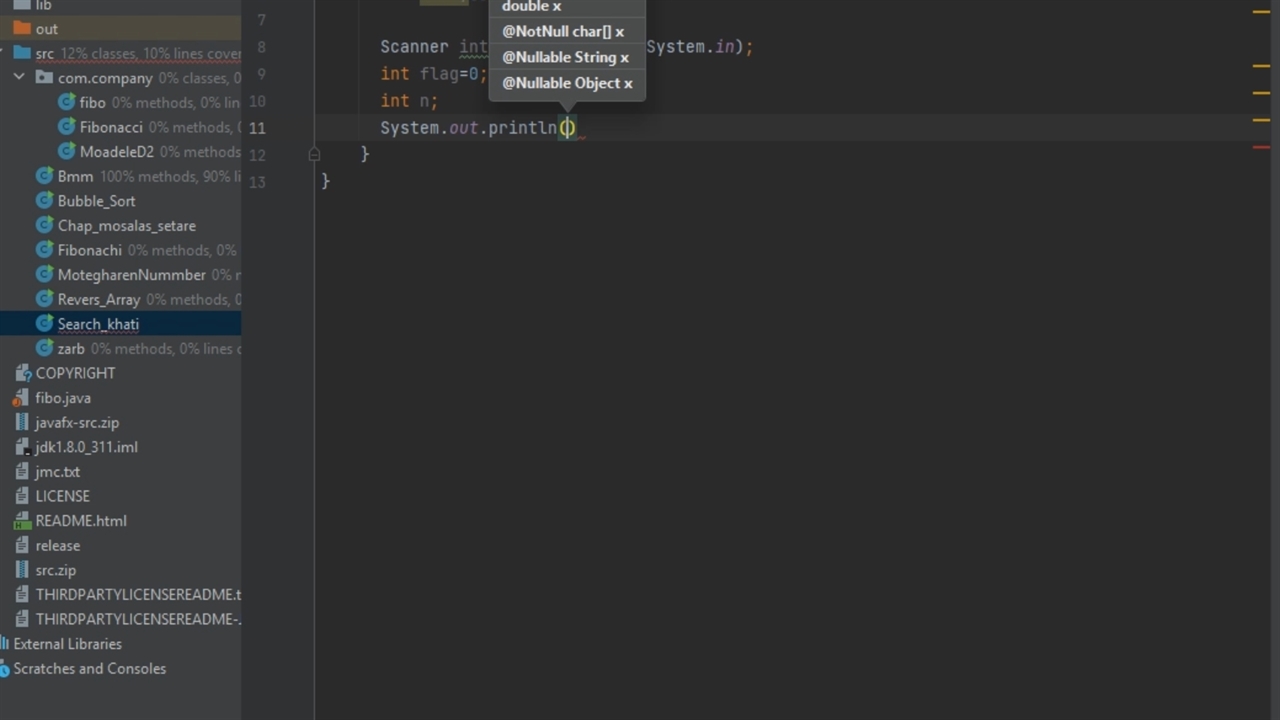
Task: Click the jdk1.8.0_311.iml module file icon
Action: 22,447
